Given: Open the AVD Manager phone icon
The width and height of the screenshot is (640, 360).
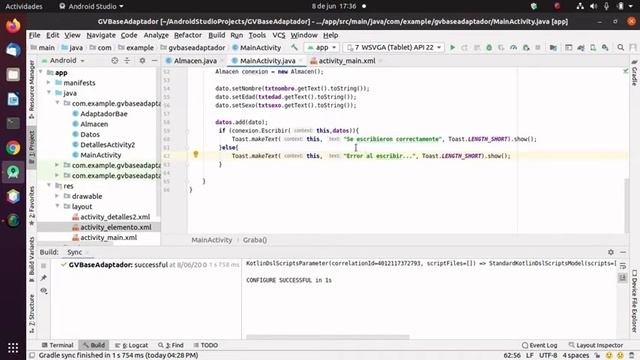Looking at the screenshot, I should [x=593, y=48].
